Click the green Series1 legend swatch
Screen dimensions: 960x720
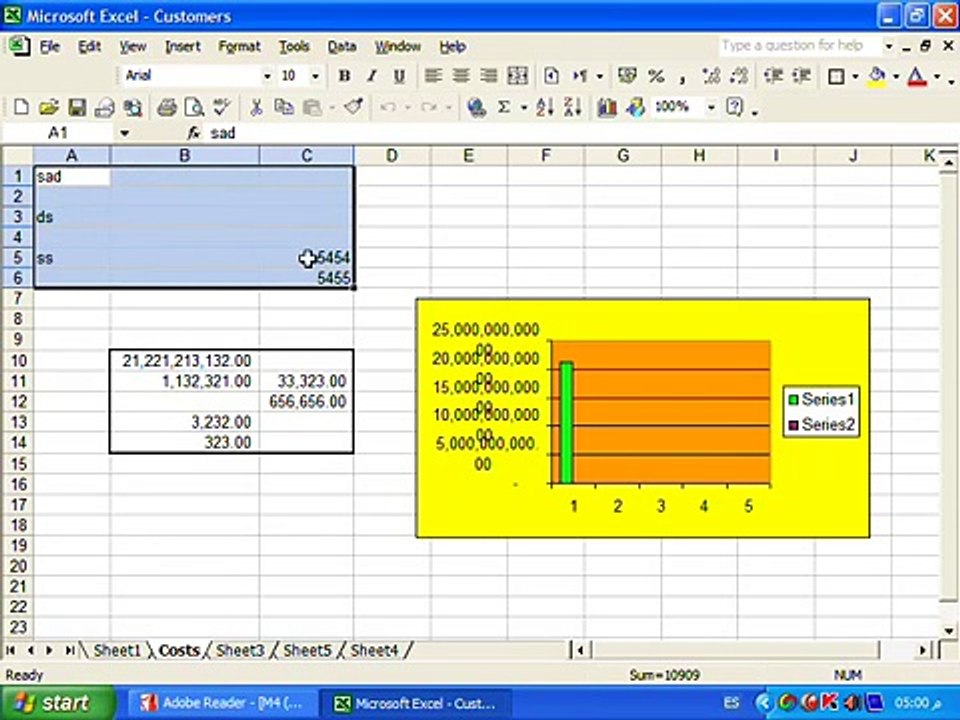pyautogui.click(x=793, y=400)
